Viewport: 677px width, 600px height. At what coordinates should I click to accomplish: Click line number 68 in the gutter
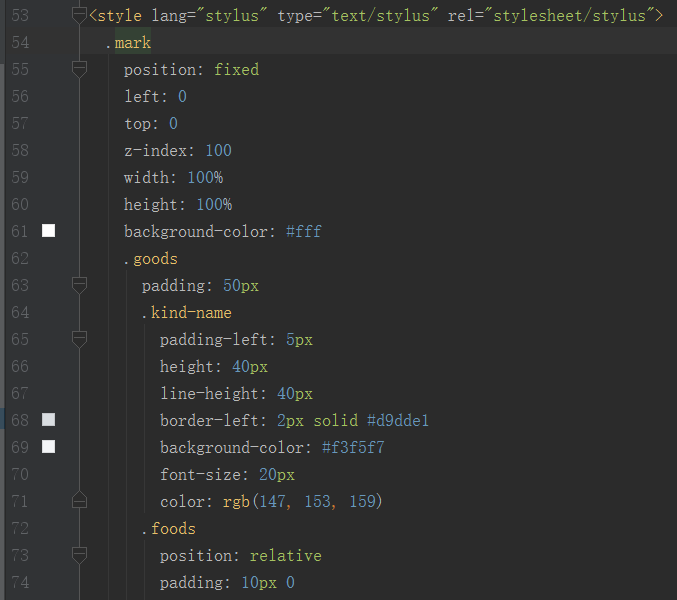point(20,420)
